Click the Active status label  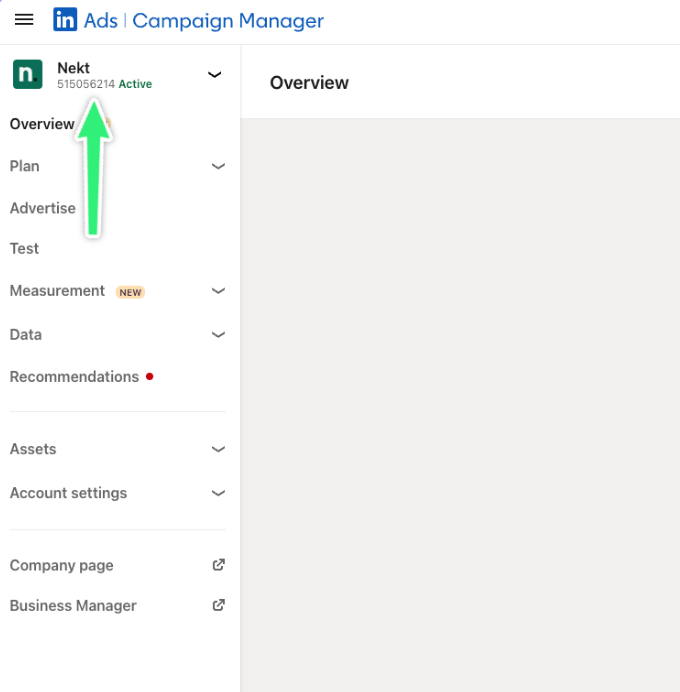[135, 84]
